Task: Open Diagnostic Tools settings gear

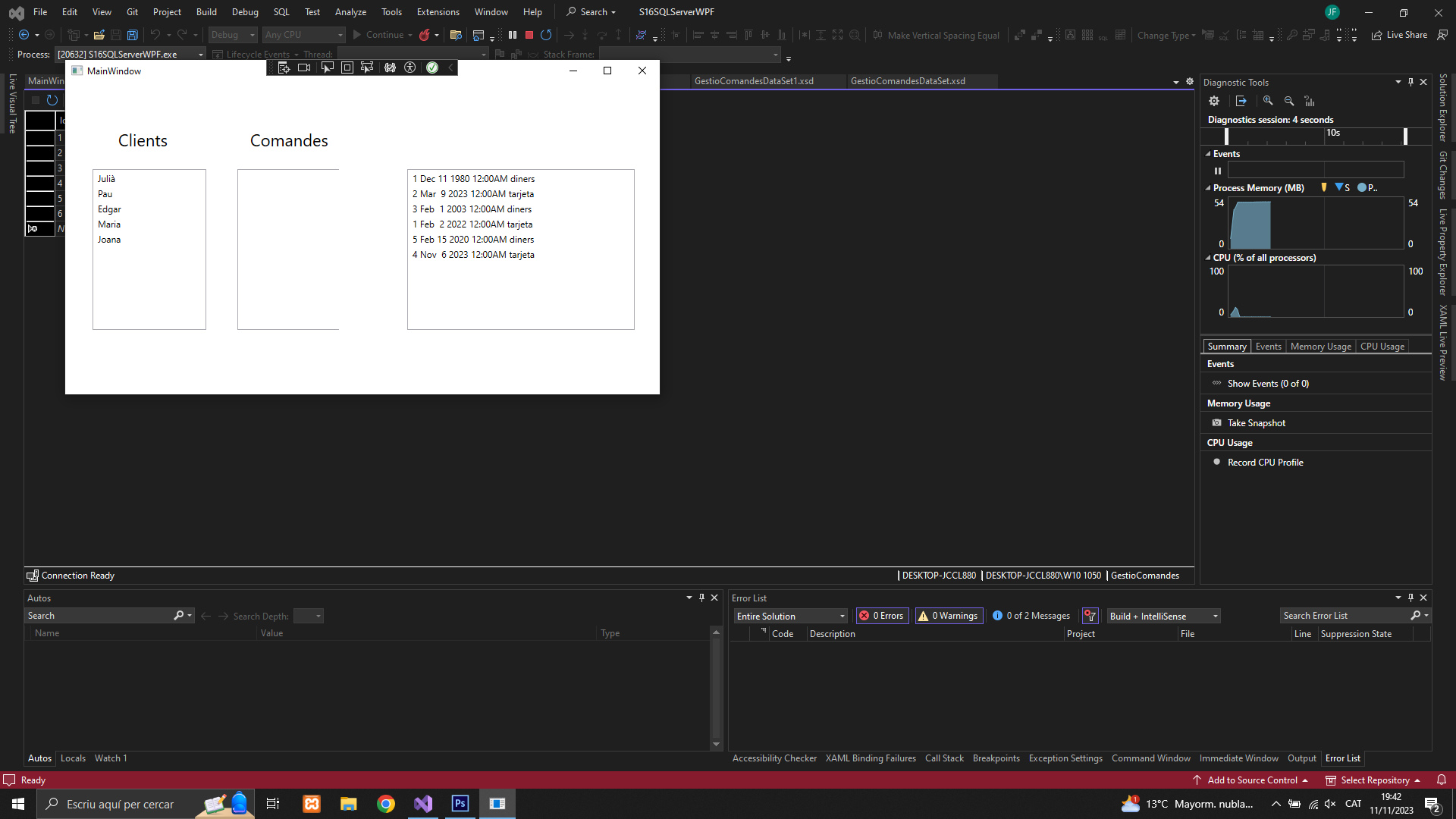Action: [1214, 101]
